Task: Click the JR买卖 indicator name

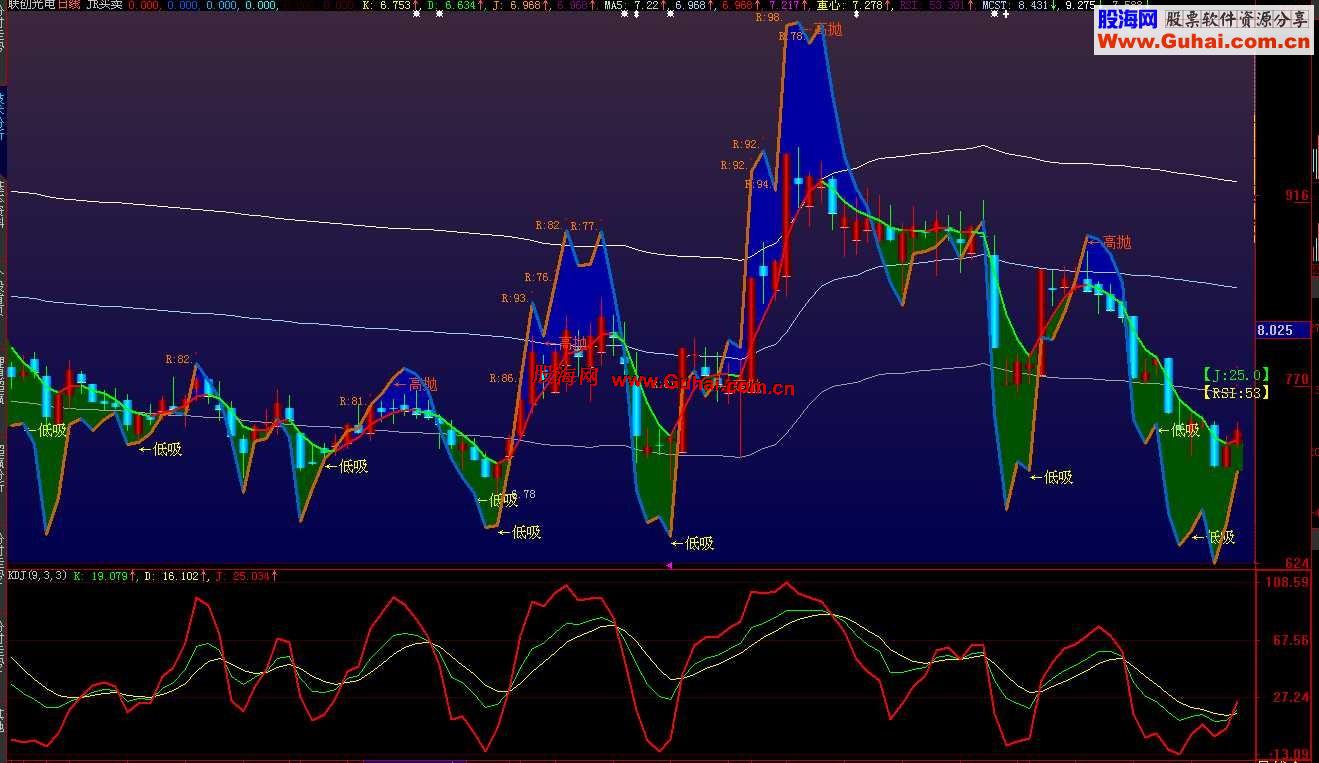Action: click(x=105, y=5)
